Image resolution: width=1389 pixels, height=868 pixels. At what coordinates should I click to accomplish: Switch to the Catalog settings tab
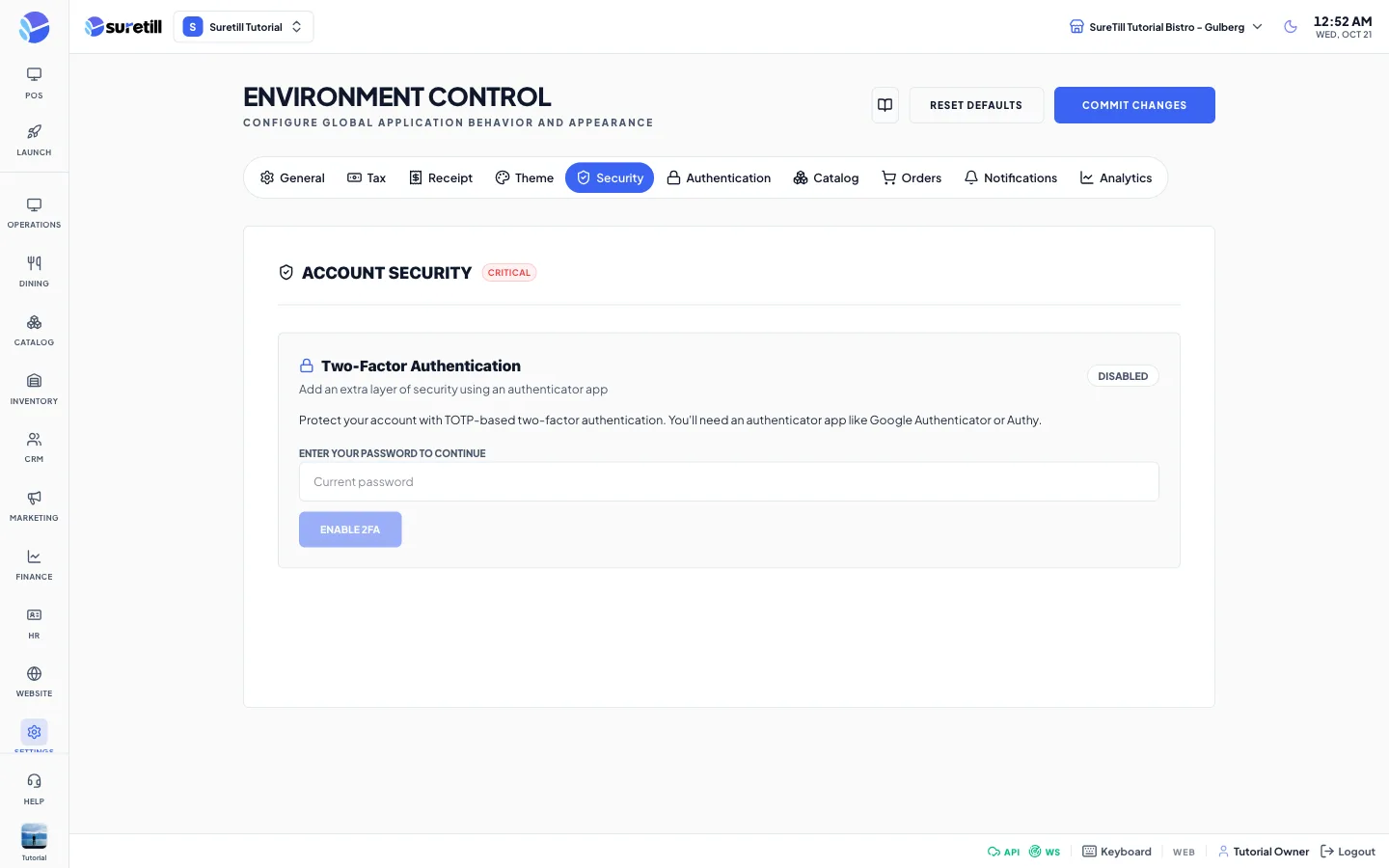(x=826, y=177)
